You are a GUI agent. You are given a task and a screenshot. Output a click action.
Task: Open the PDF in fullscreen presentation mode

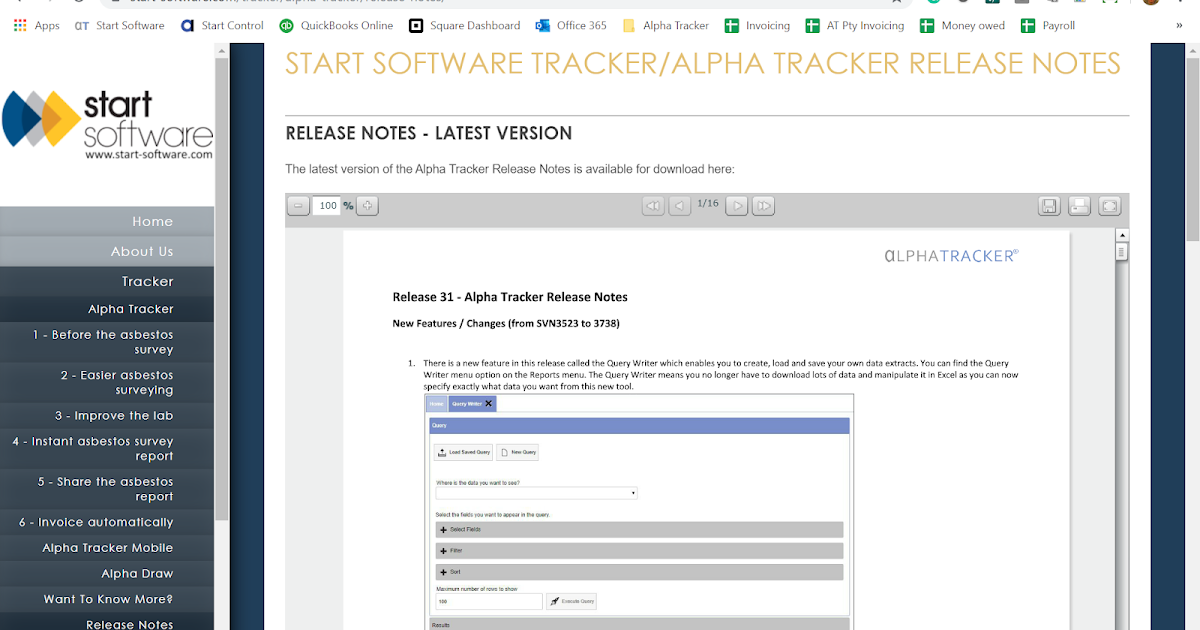1109,205
